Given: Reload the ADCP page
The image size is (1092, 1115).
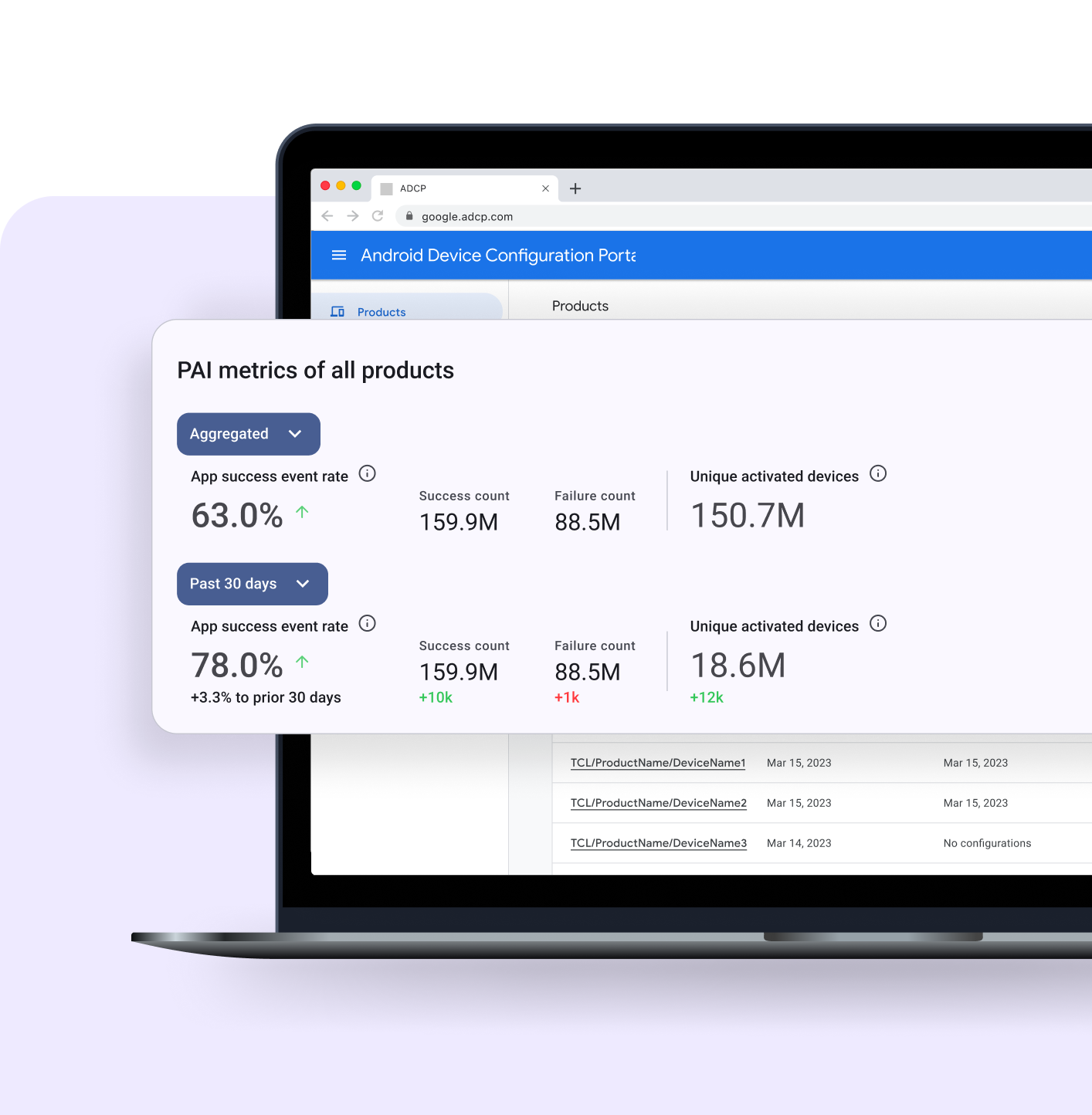Looking at the screenshot, I should point(378,216).
